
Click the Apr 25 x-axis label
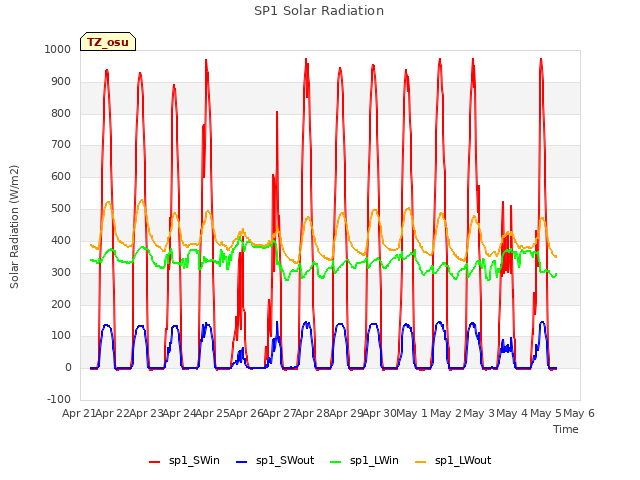point(212,413)
